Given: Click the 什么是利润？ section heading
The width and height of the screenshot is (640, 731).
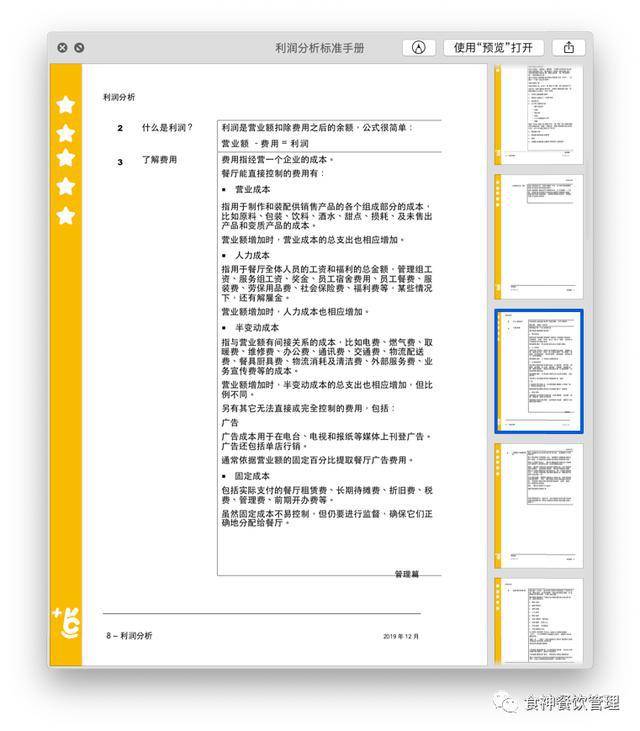Looking at the screenshot, I should [x=167, y=128].
